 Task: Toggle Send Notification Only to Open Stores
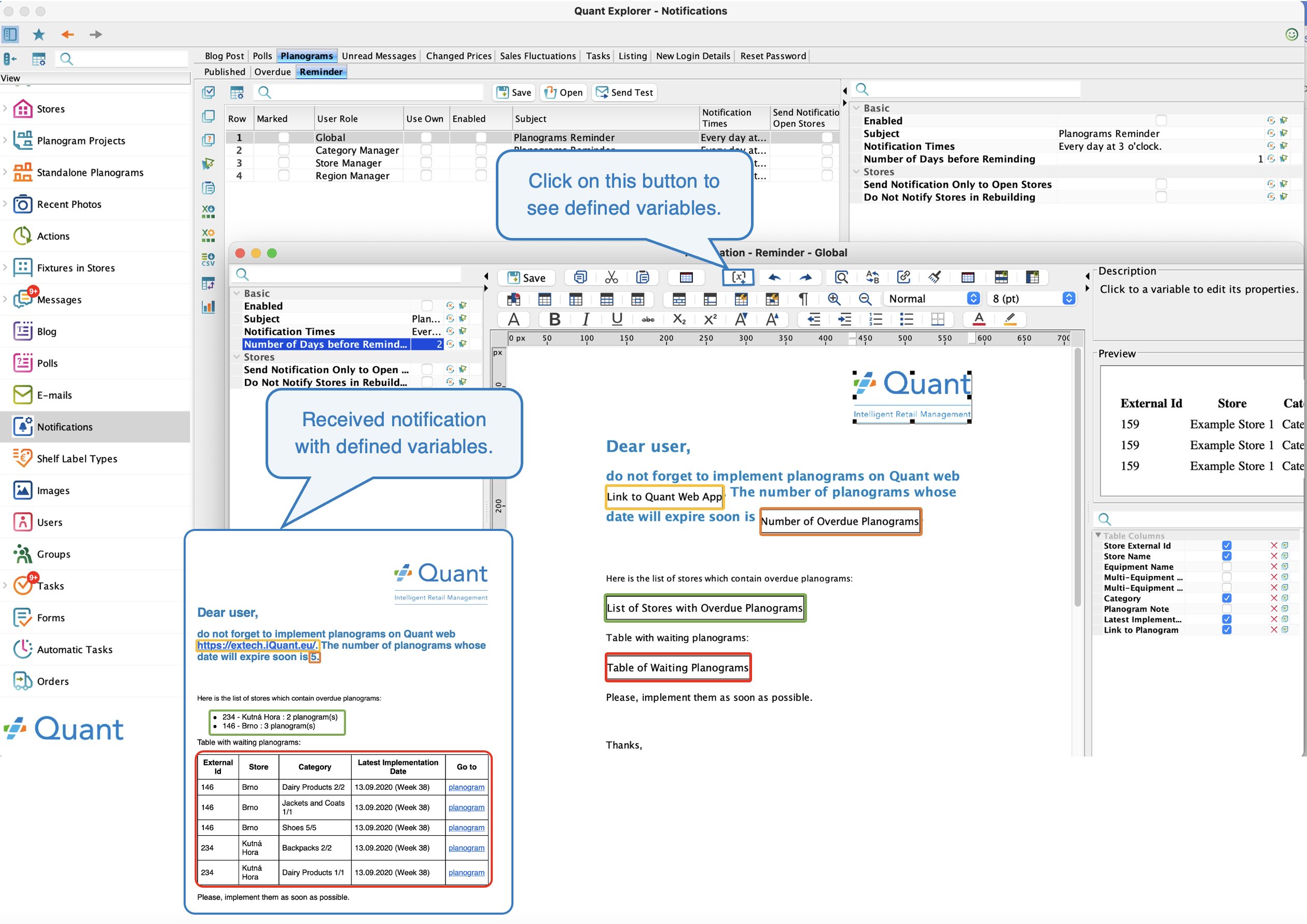click(x=1161, y=185)
